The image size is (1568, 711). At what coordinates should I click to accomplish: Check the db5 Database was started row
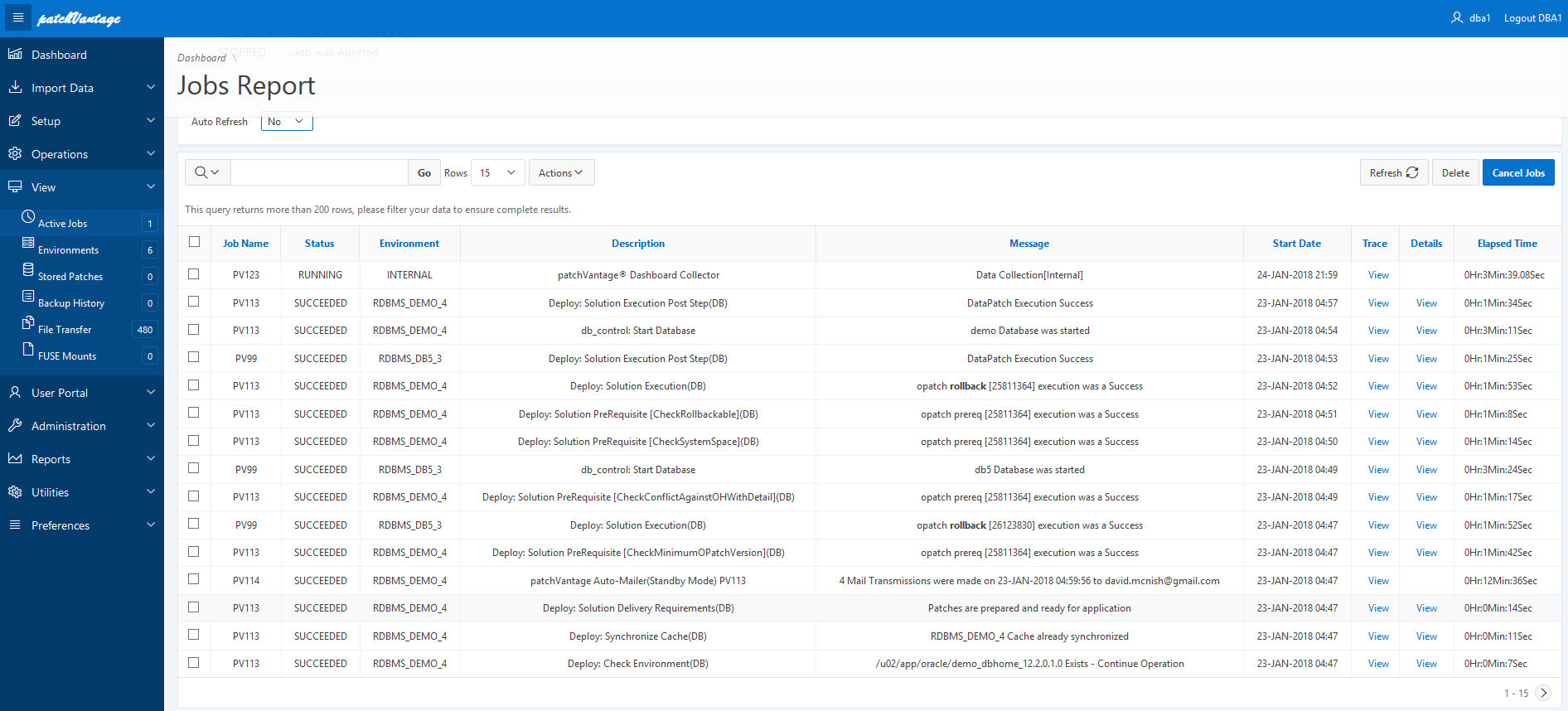(x=194, y=468)
